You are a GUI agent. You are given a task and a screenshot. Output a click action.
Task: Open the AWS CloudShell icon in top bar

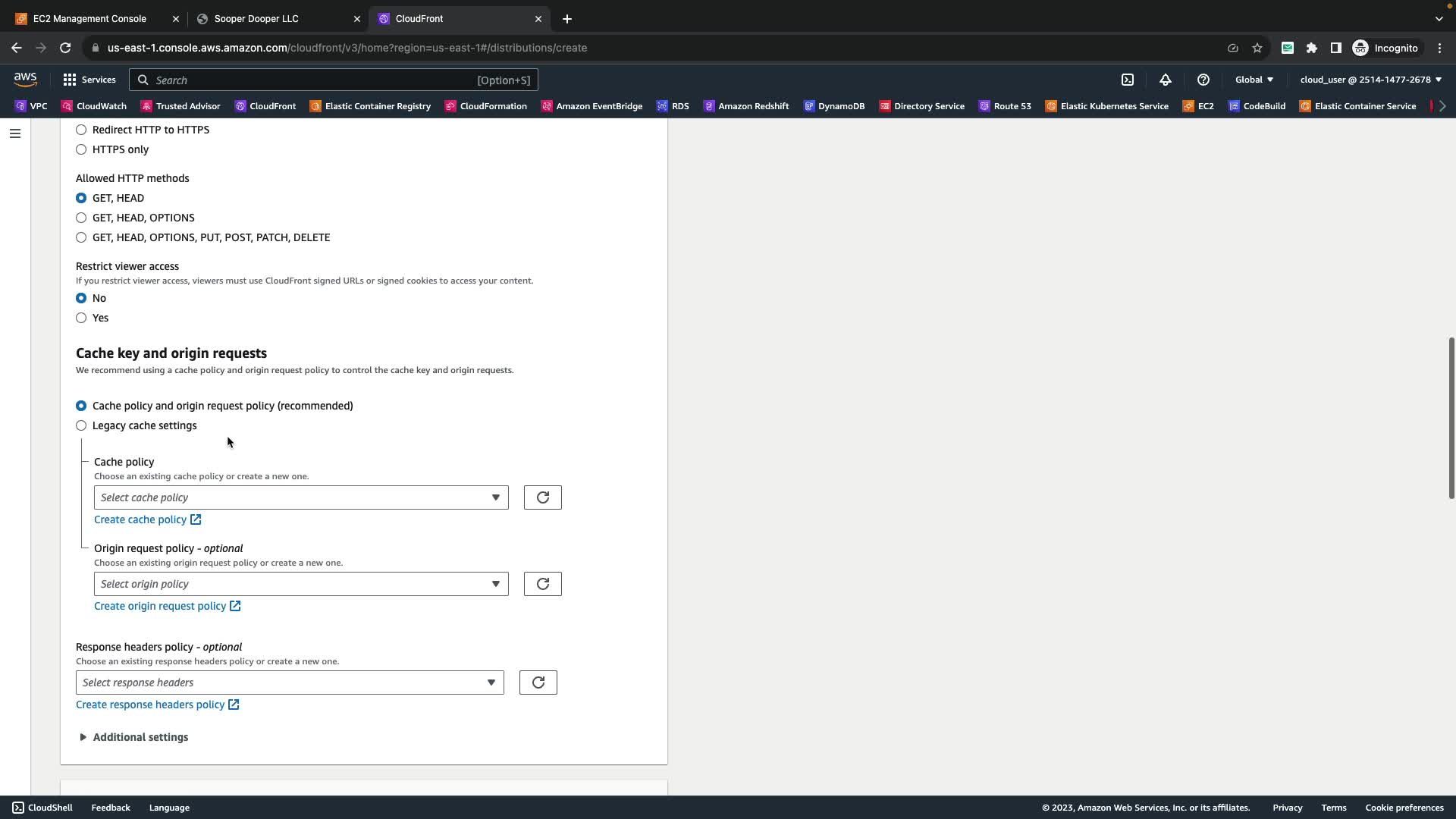coord(1128,80)
